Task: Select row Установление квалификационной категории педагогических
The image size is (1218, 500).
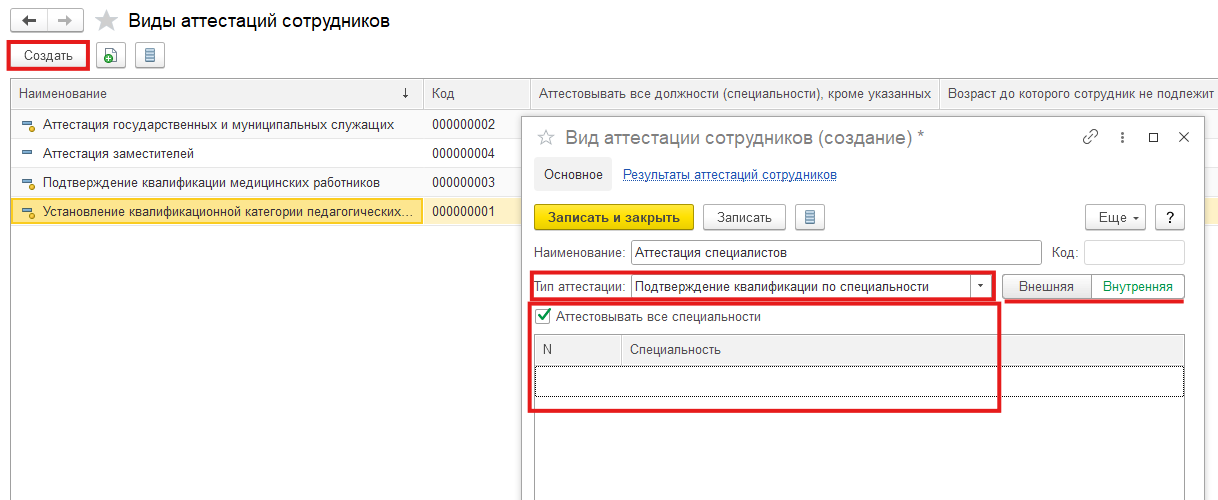Action: [217, 211]
